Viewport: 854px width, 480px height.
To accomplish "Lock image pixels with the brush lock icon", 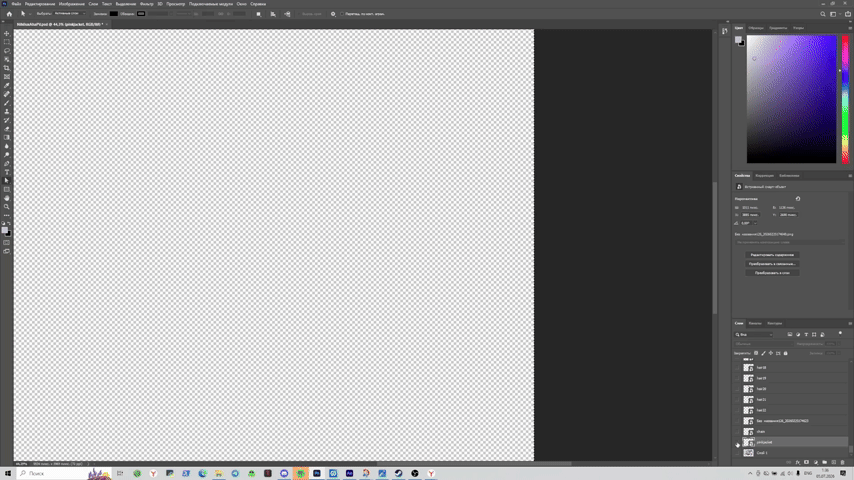I will (x=763, y=353).
